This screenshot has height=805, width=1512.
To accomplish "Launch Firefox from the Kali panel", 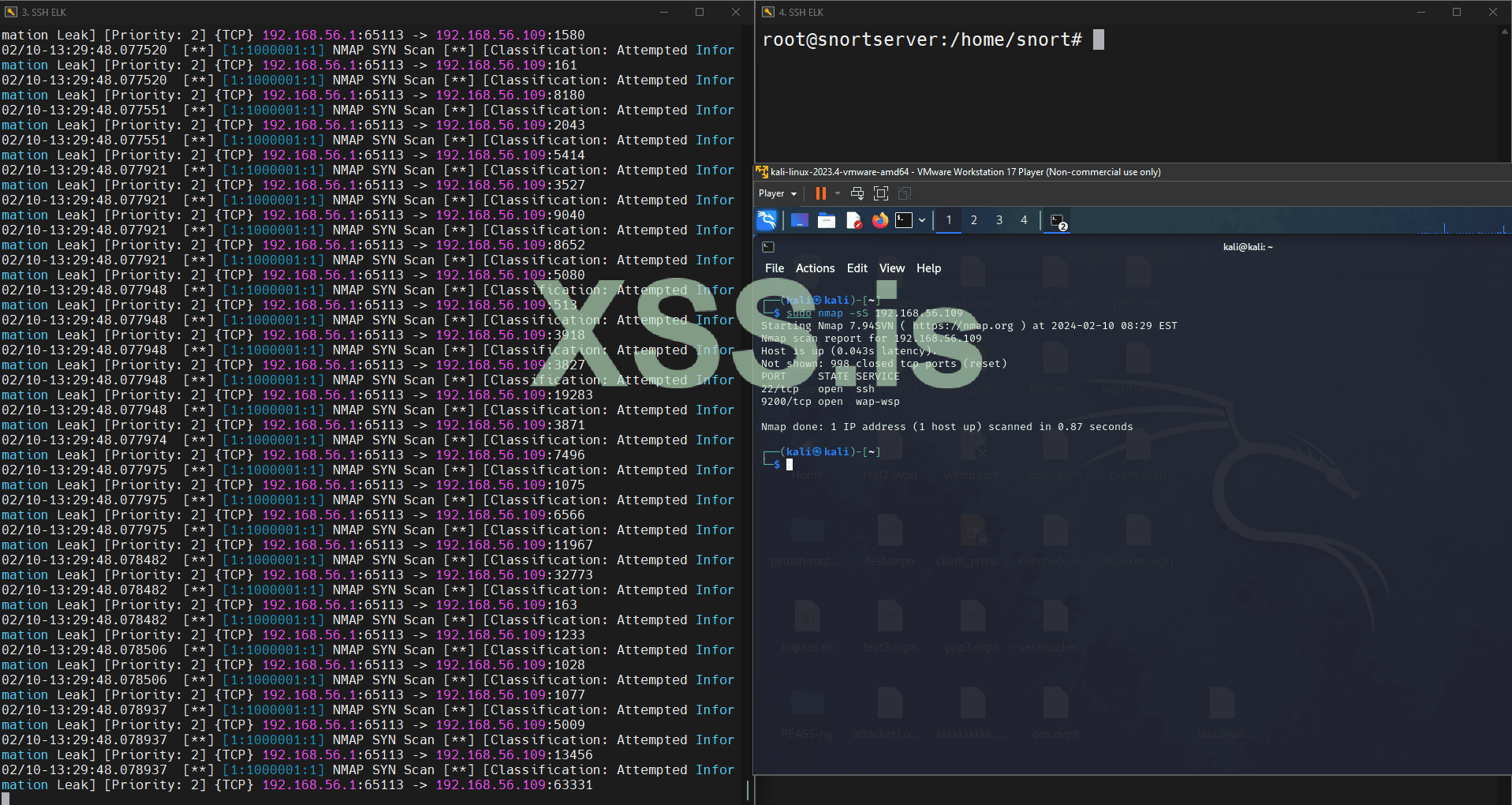I will tap(880, 220).
